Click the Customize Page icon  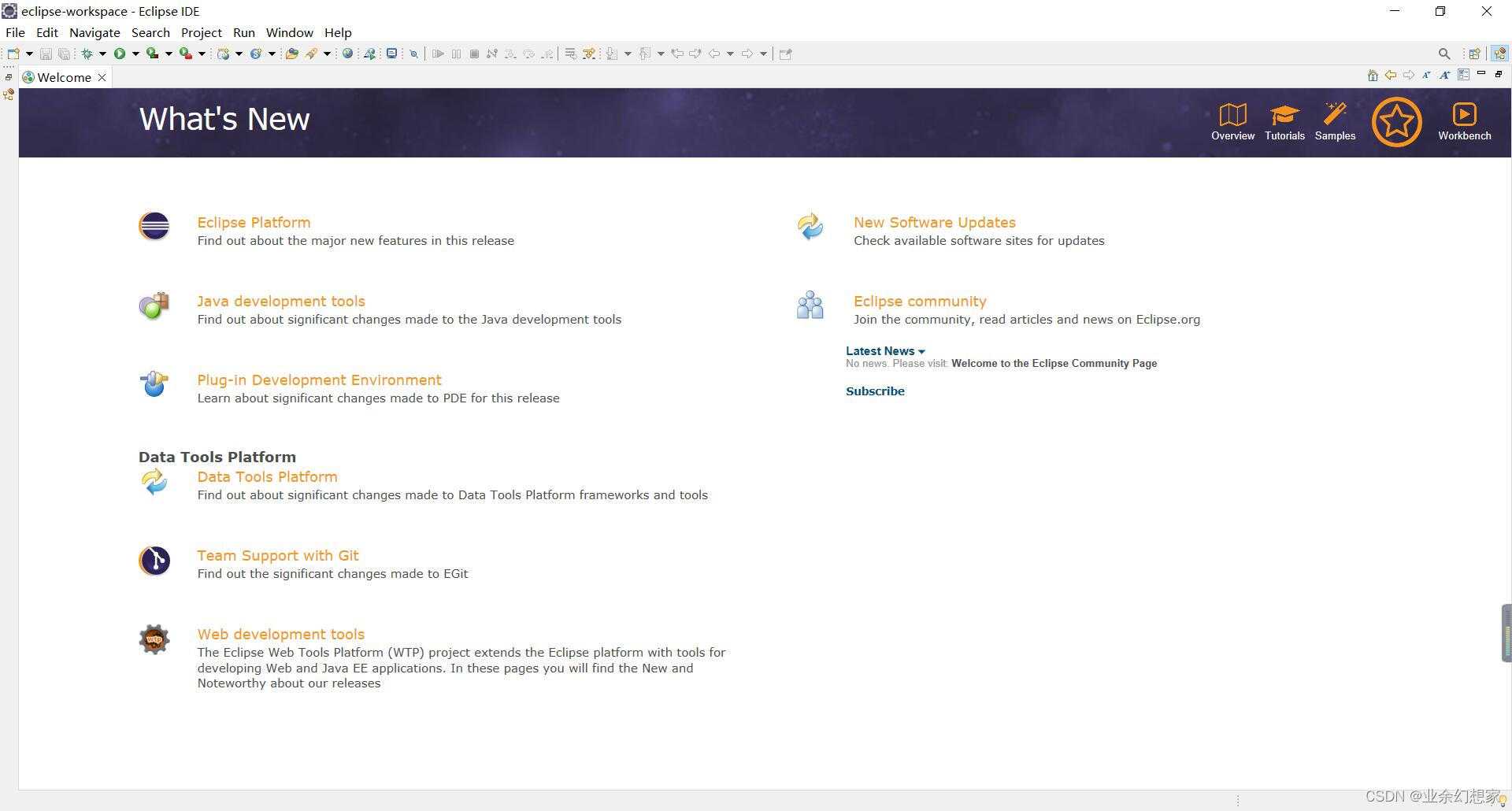pyautogui.click(x=1463, y=75)
